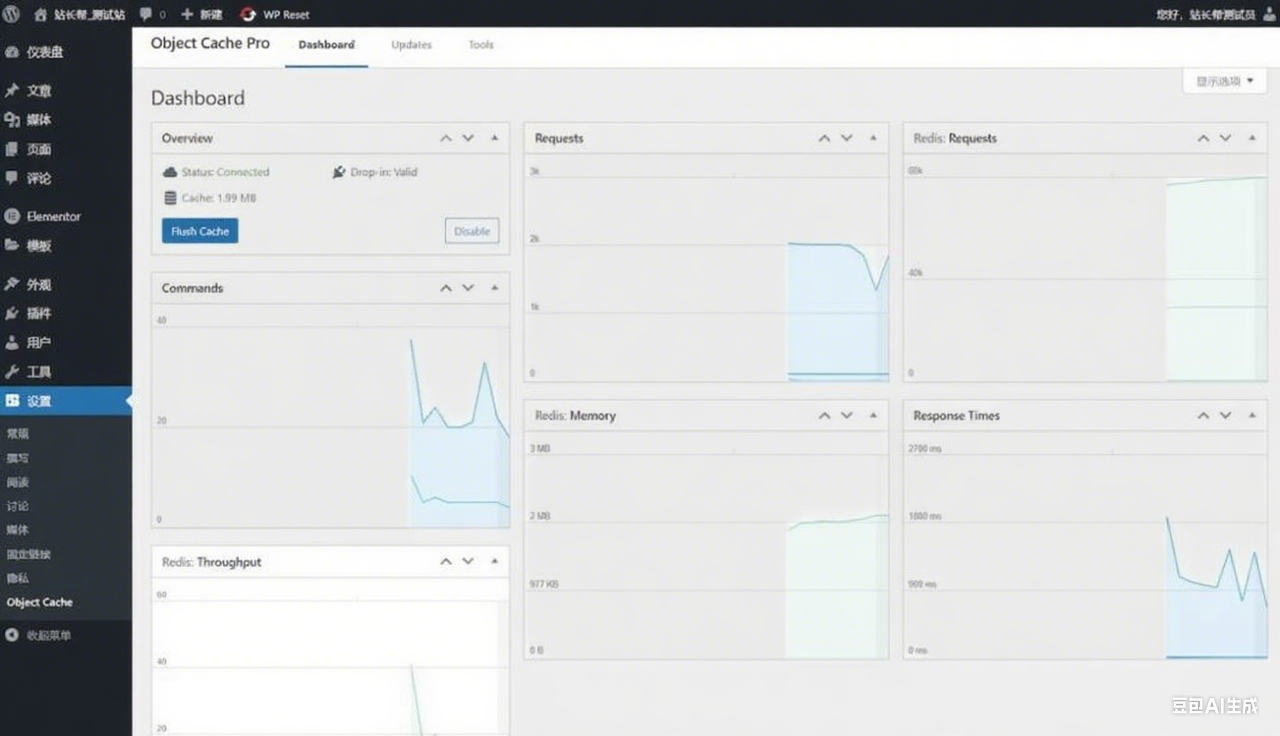1280x736 pixels.
Task: Open 页面 pages in sidebar
Action: [x=66, y=149]
